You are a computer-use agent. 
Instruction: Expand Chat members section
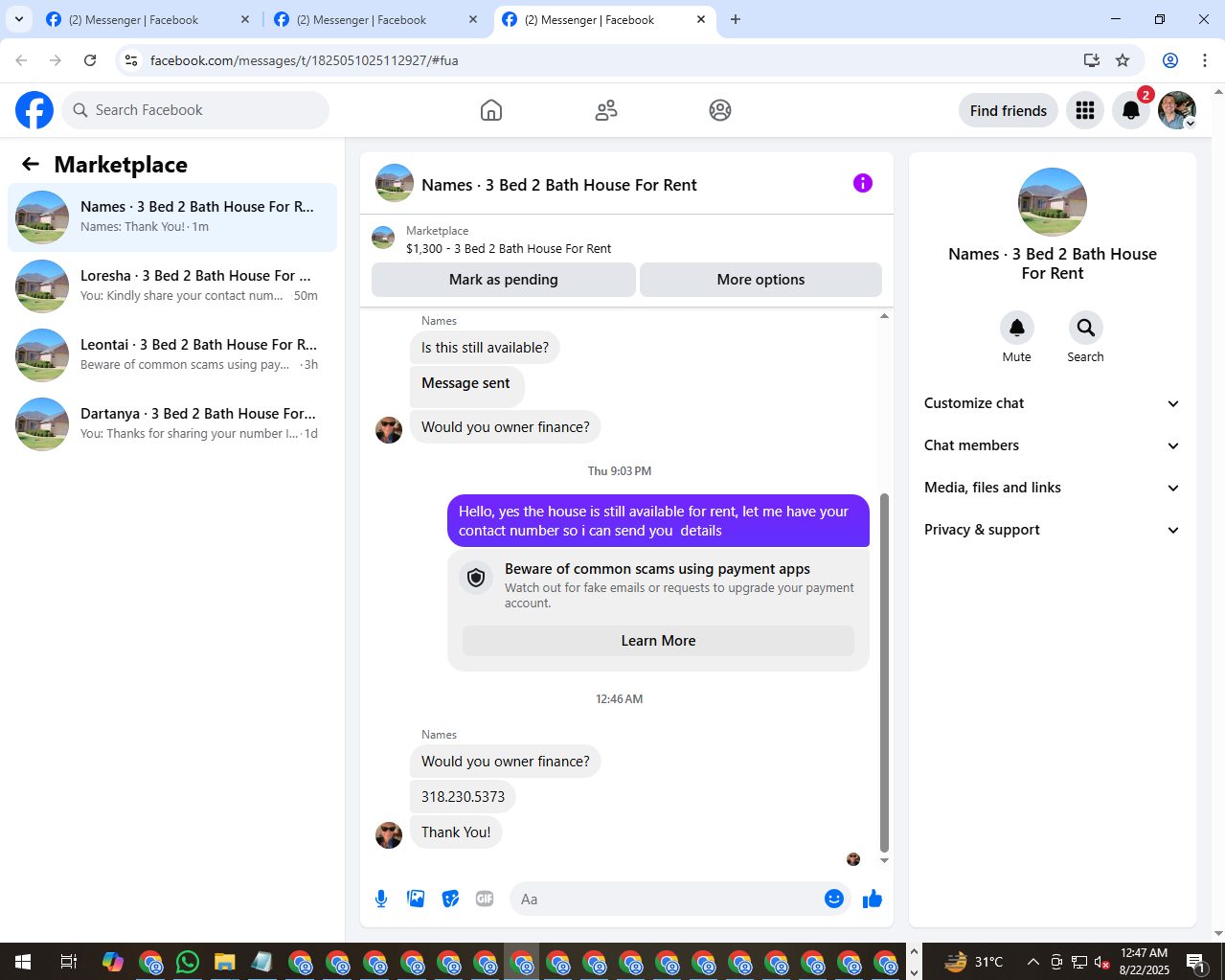coord(1053,445)
